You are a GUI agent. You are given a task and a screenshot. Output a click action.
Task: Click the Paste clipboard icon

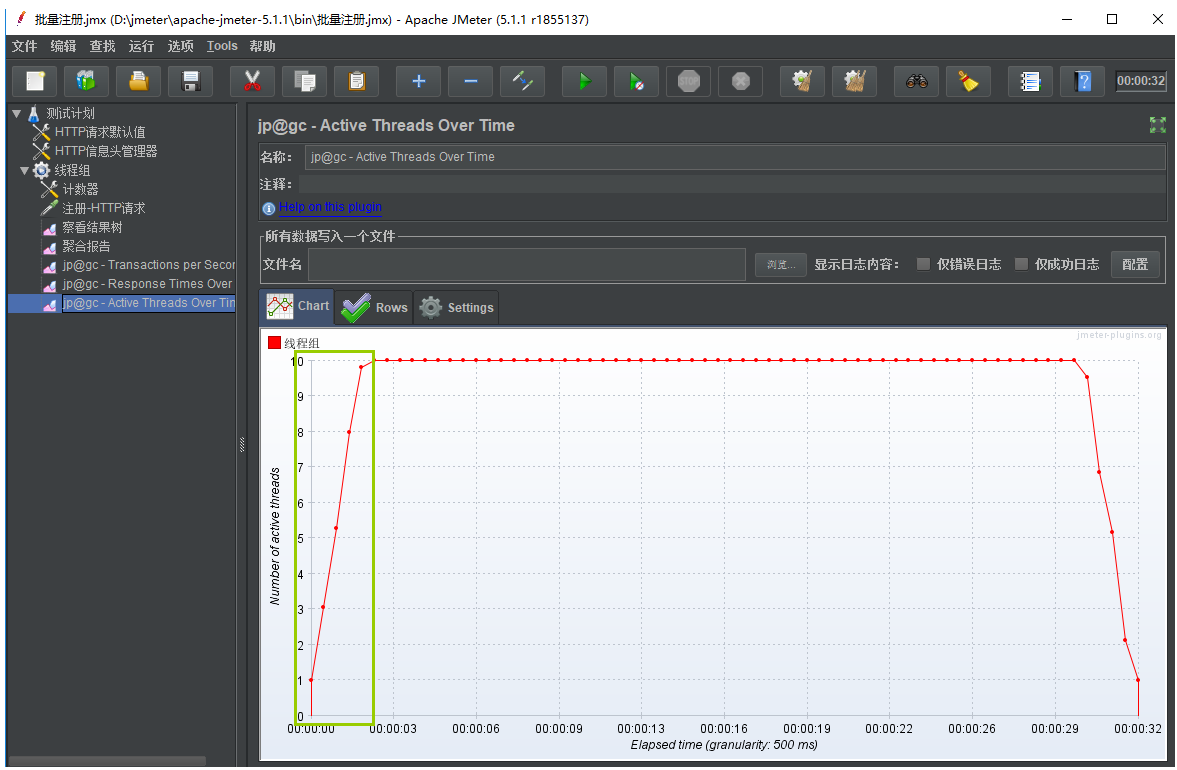[x=357, y=81]
